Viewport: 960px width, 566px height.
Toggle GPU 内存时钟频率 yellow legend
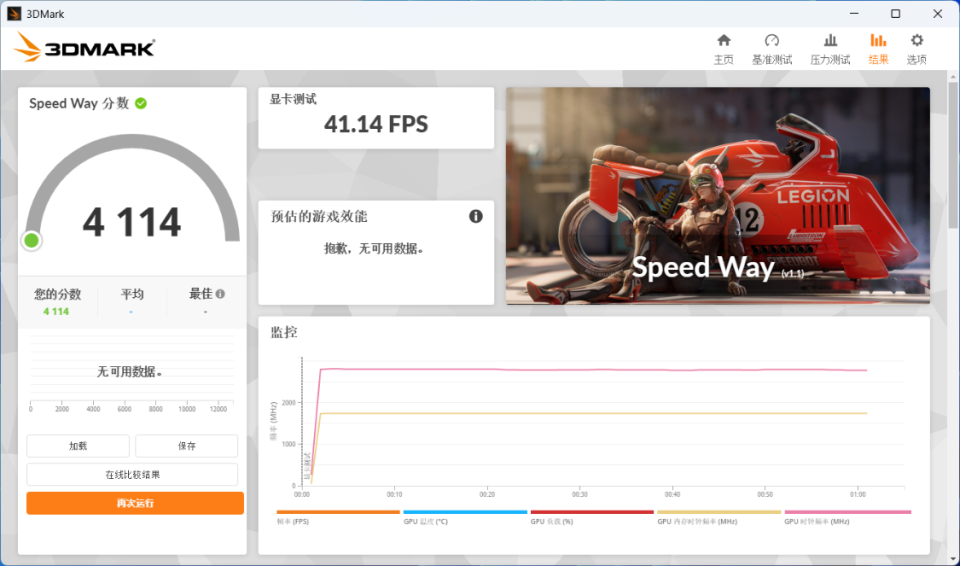coord(719,518)
